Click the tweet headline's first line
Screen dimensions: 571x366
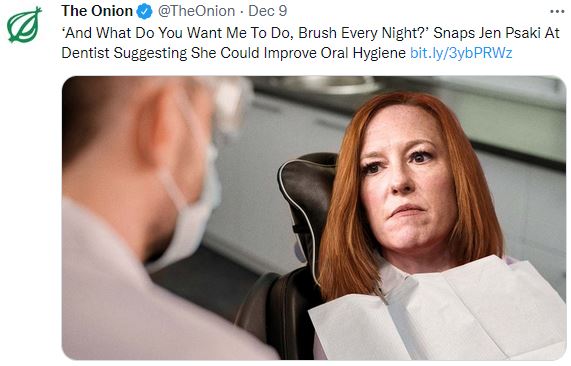(x=311, y=33)
